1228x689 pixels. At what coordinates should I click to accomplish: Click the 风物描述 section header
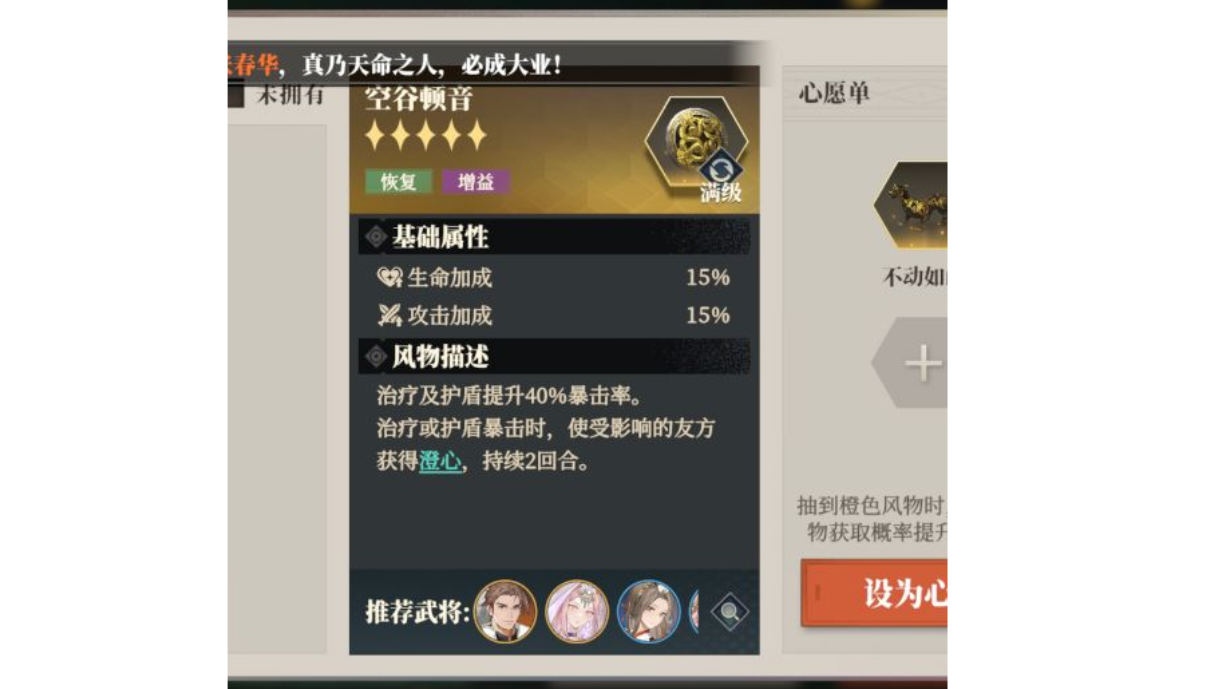tap(554, 356)
